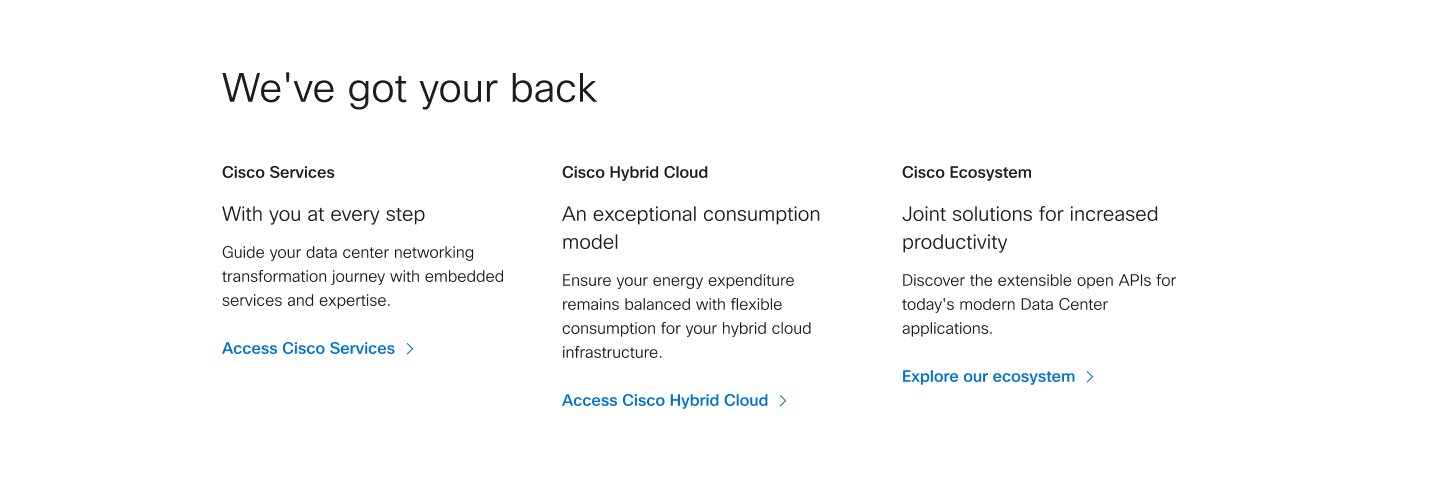The image size is (1440, 477).
Task: Click the words today's modern Data Center
Action: click(x=1005, y=305)
